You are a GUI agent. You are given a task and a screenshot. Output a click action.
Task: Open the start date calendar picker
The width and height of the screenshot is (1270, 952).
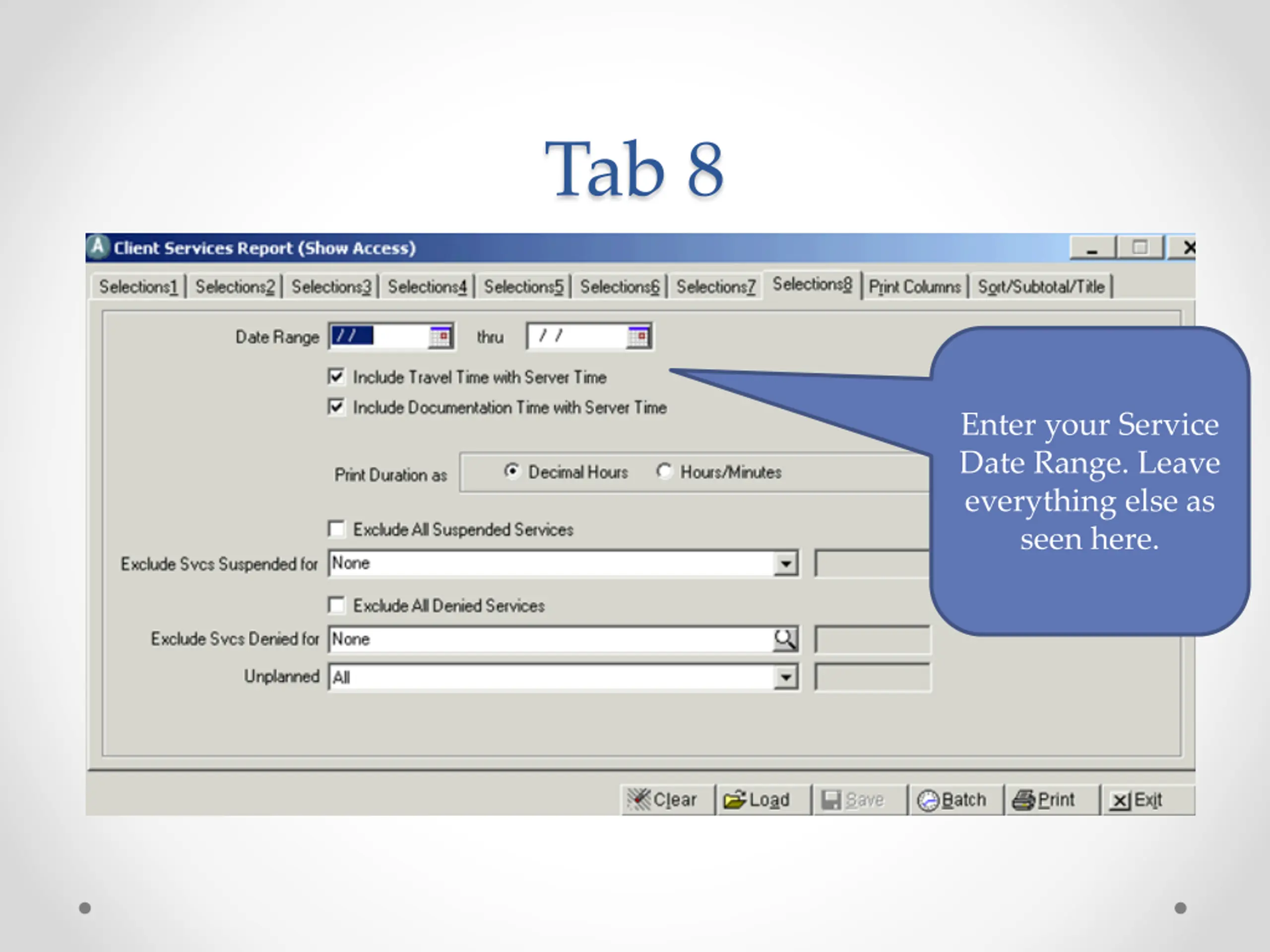tap(440, 337)
